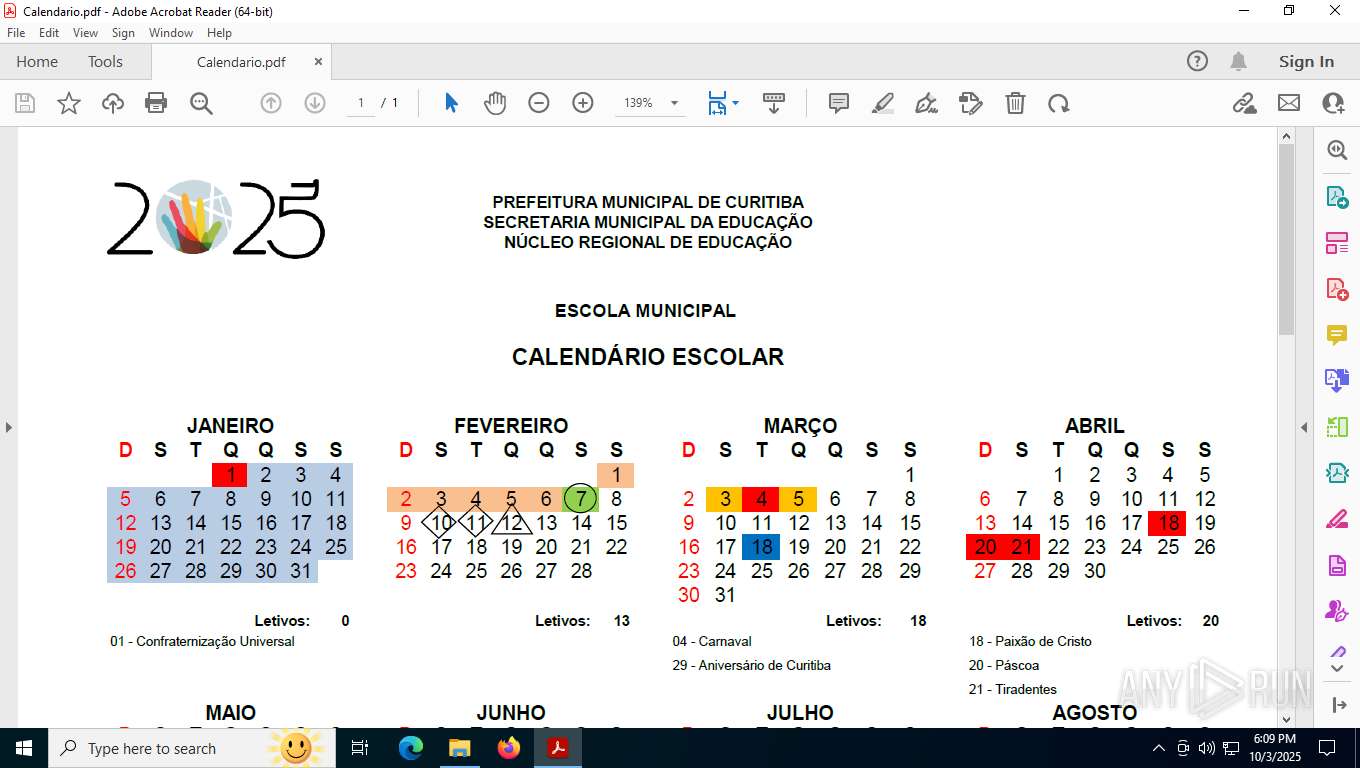The height and width of the screenshot is (768, 1360).
Task: Click the page number field
Action: tap(361, 103)
